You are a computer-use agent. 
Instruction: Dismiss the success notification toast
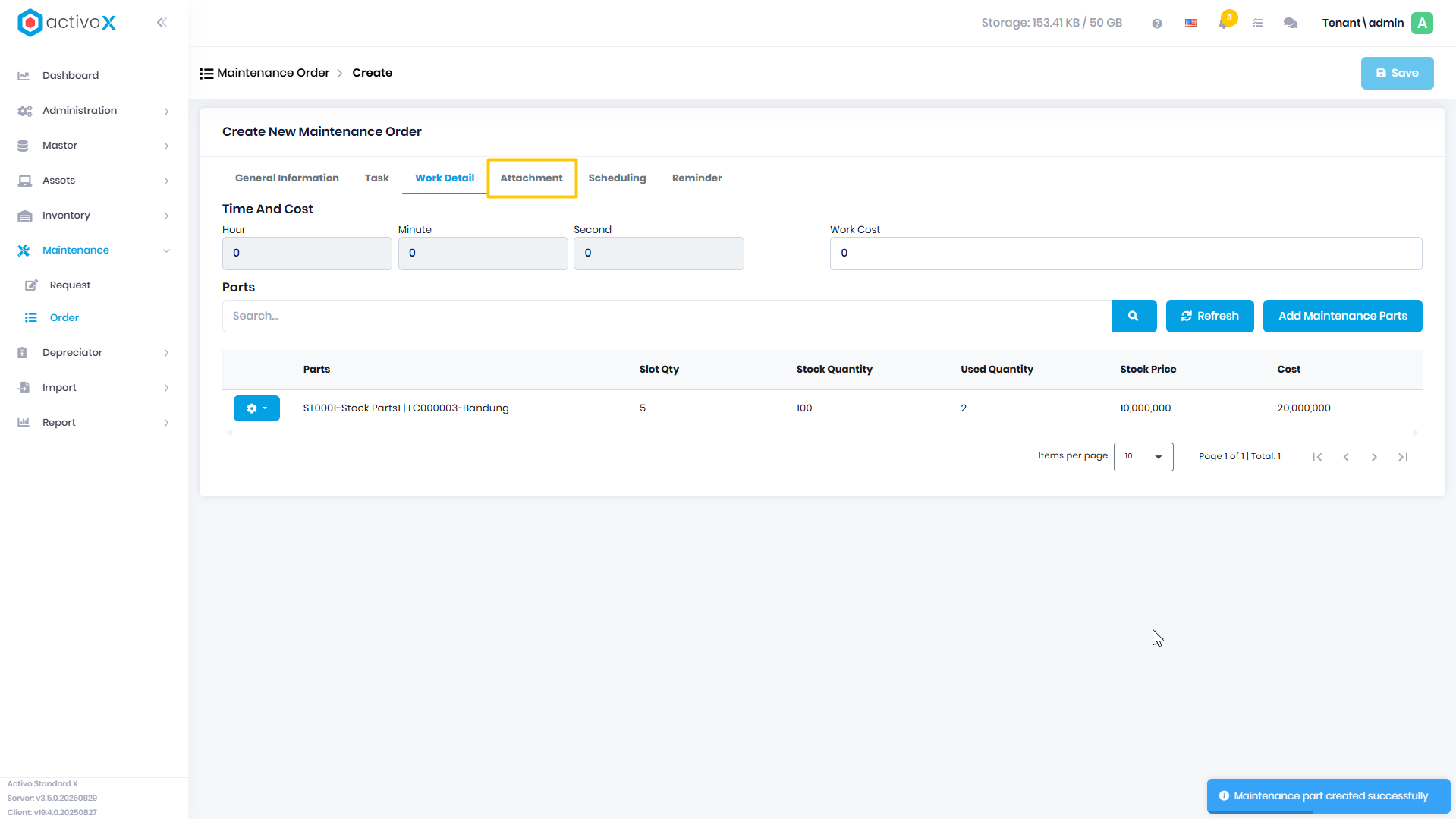click(1329, 796)
